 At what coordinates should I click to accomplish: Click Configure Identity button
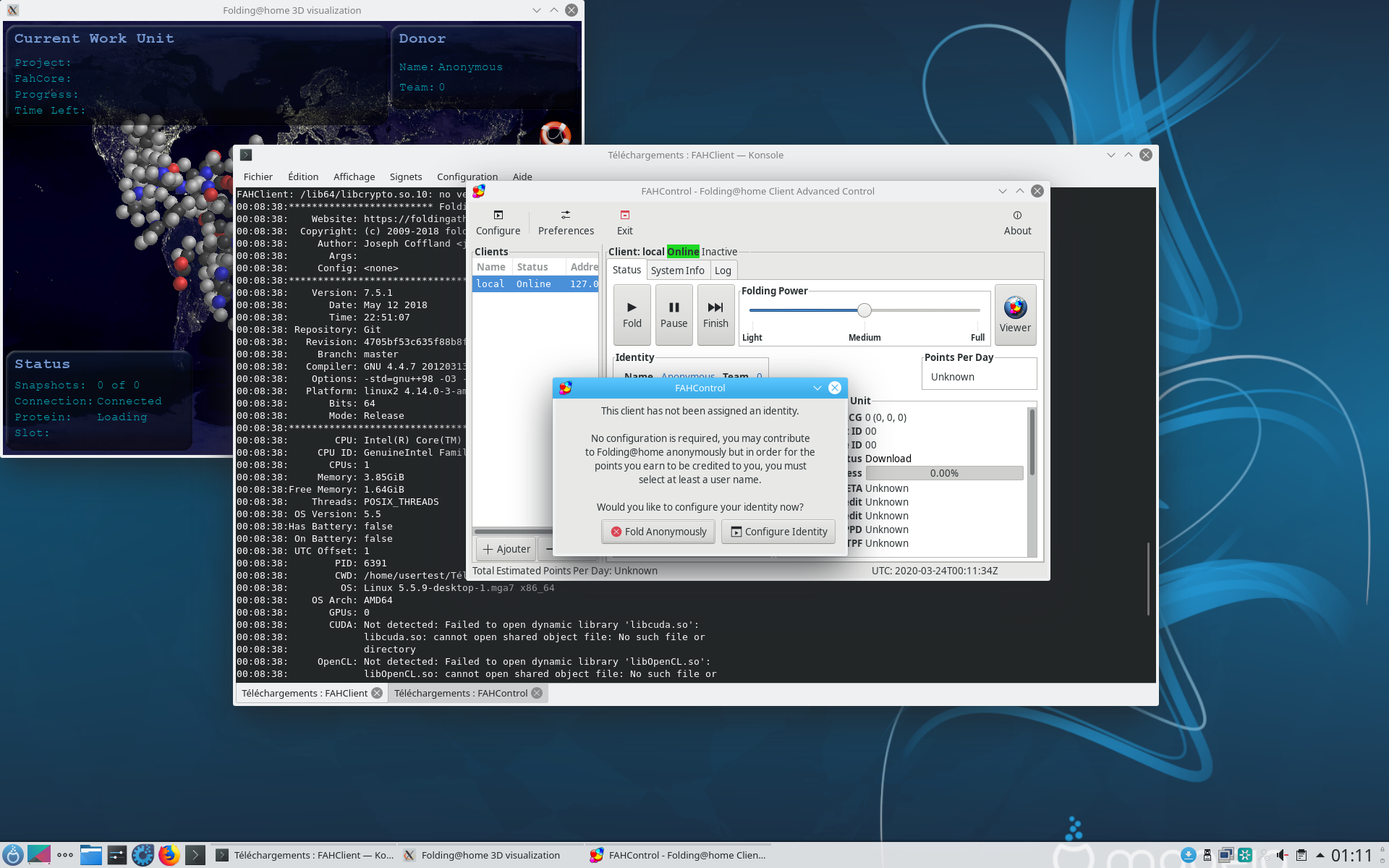tap(778, 532)
